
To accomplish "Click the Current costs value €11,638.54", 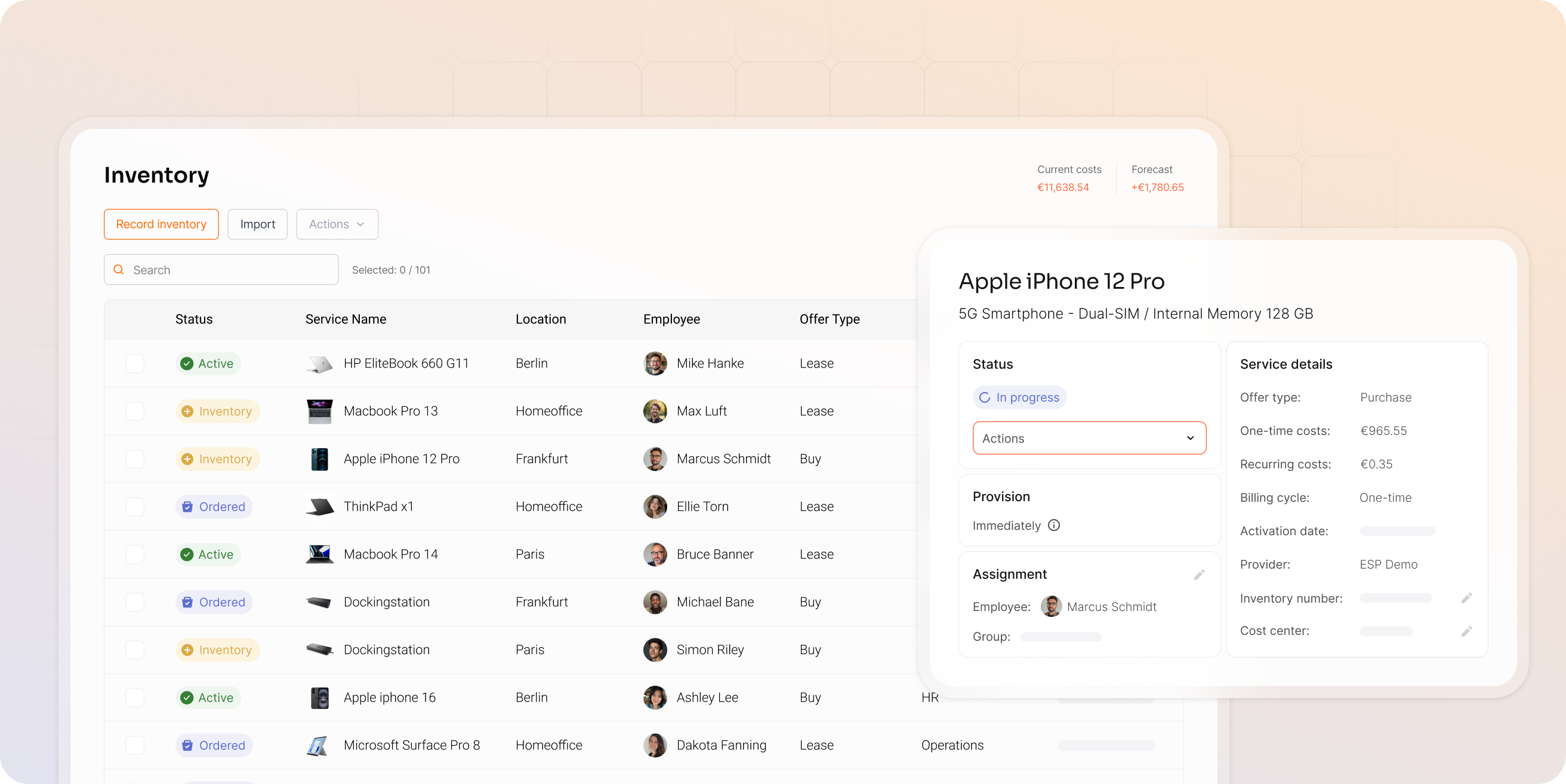I will tap(1063, 187).
